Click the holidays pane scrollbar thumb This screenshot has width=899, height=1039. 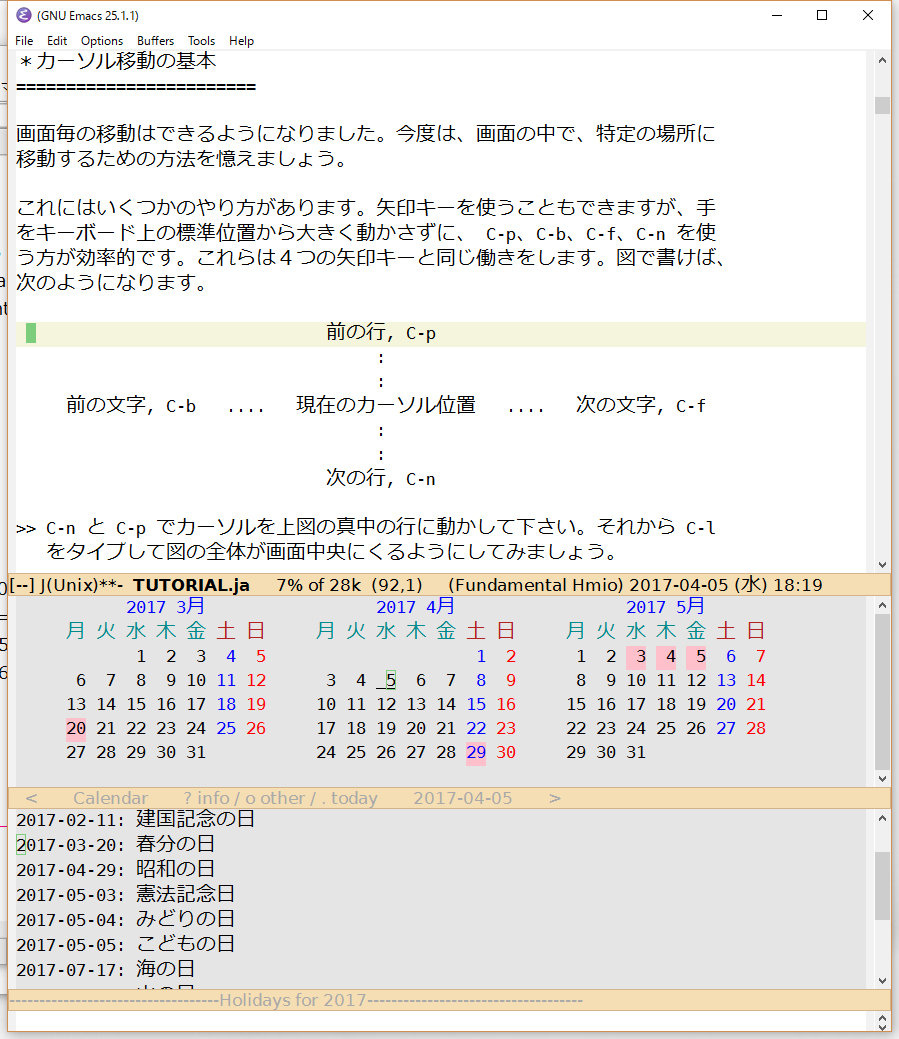[882, 886]
